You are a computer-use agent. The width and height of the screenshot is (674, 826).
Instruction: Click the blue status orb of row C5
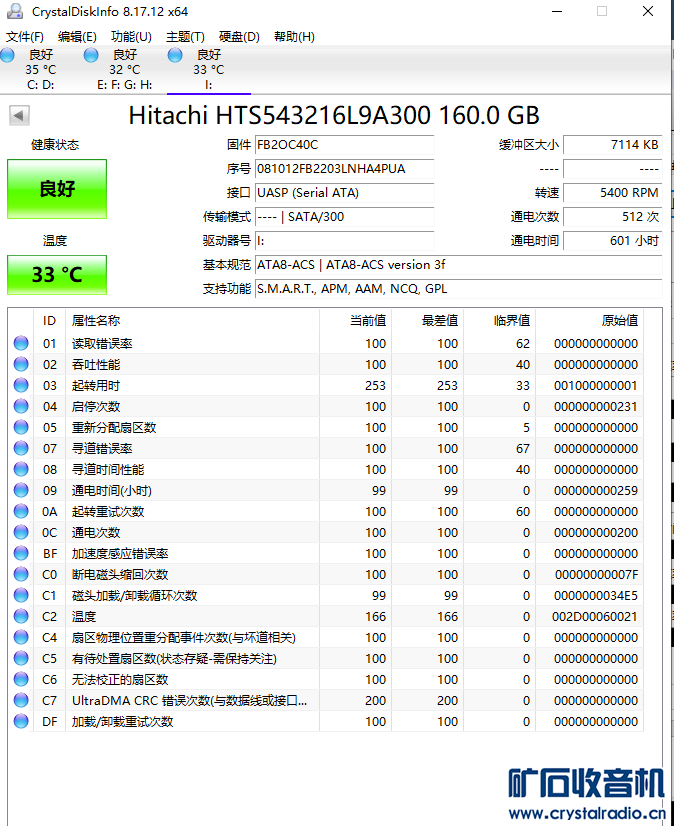click(x=21, y=658)
